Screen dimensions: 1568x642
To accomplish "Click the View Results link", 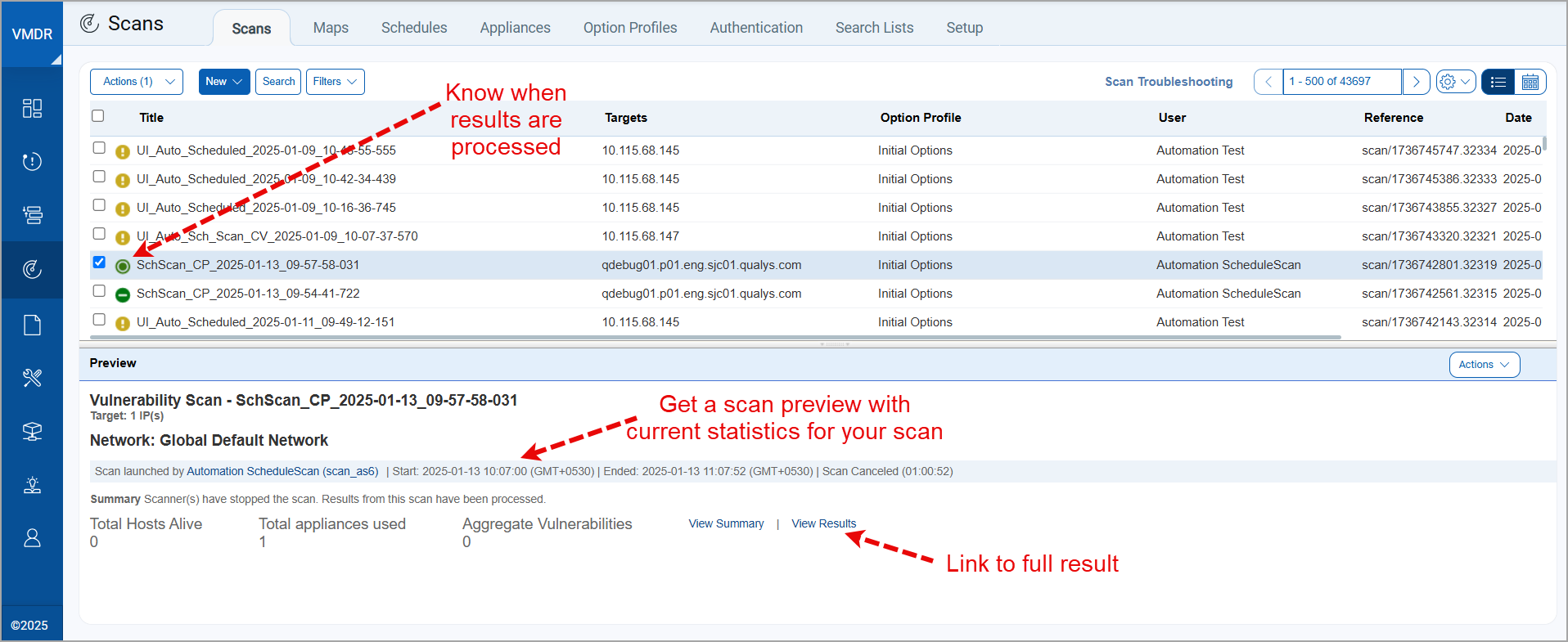I will tap(823, 523).
